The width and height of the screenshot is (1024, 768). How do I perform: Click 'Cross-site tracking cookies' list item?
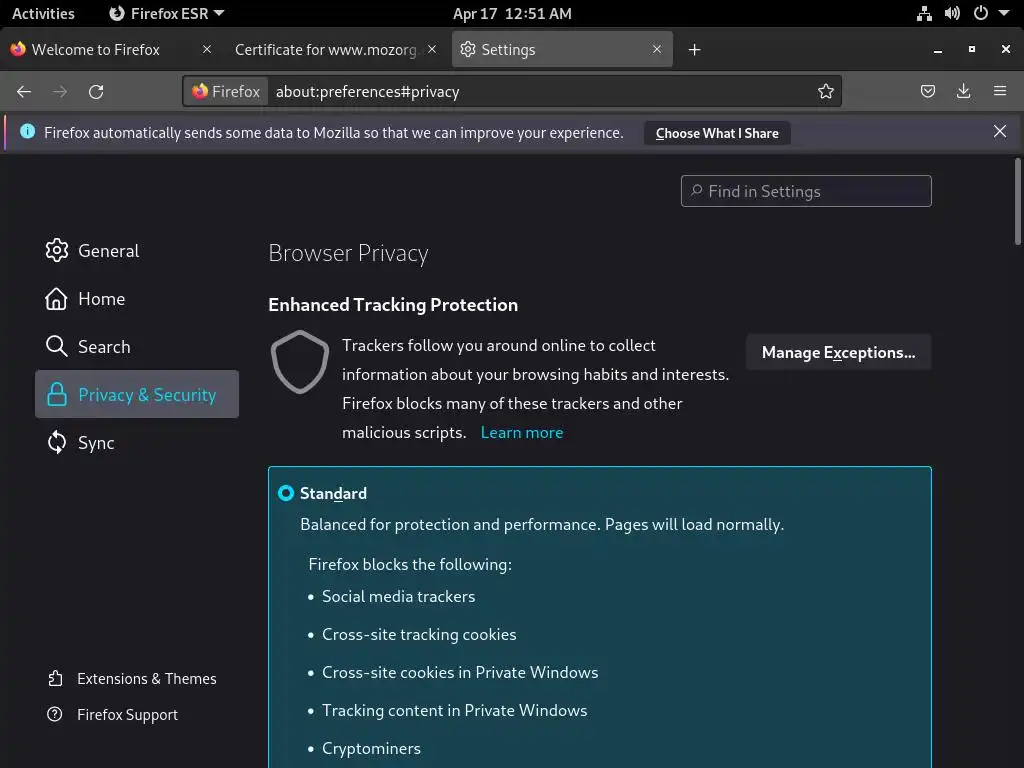pos(419,634)
